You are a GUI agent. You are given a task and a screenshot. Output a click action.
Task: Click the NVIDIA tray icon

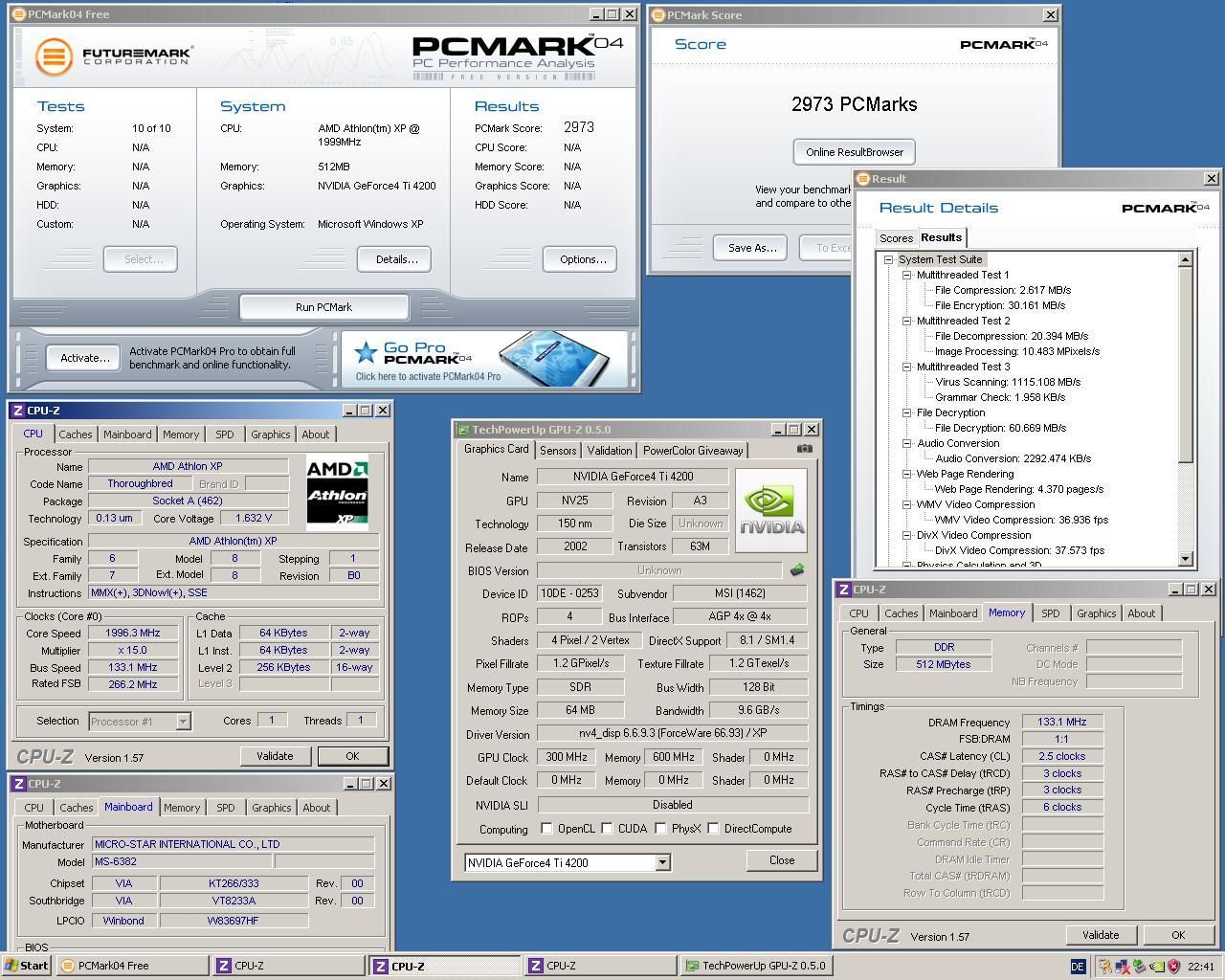(x=1156, y=967)
